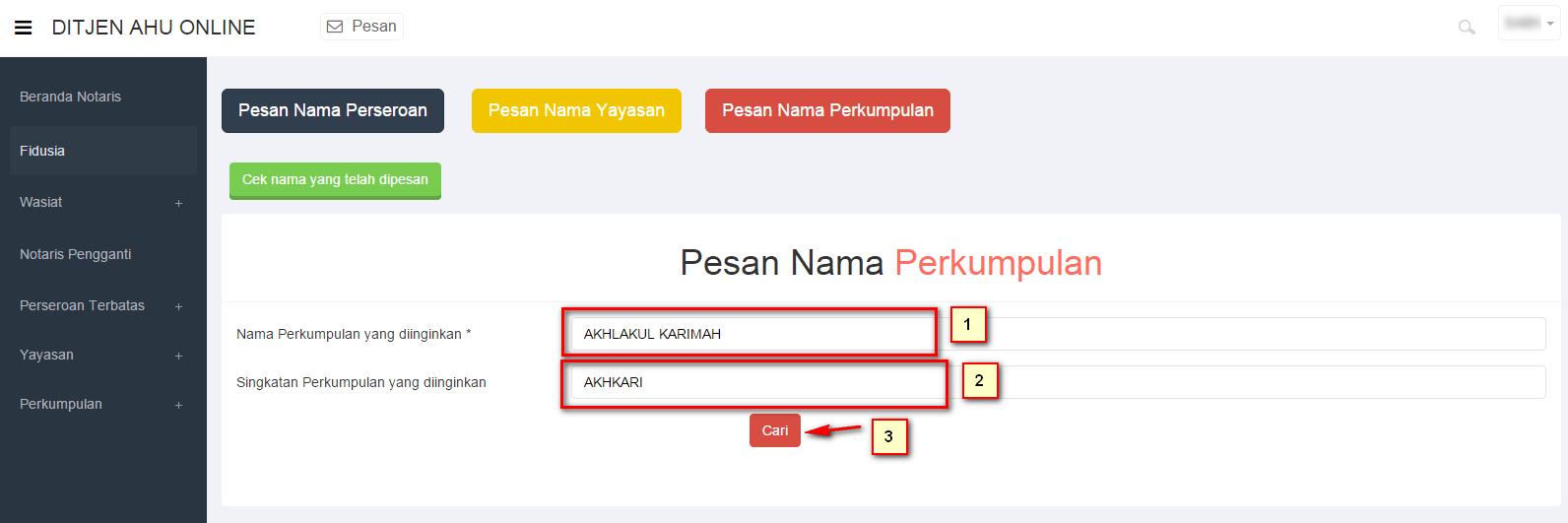The width and height of the screenshot is (1568, 523).
Task: Expand the Yayasan plus icon
Action: 178,356
